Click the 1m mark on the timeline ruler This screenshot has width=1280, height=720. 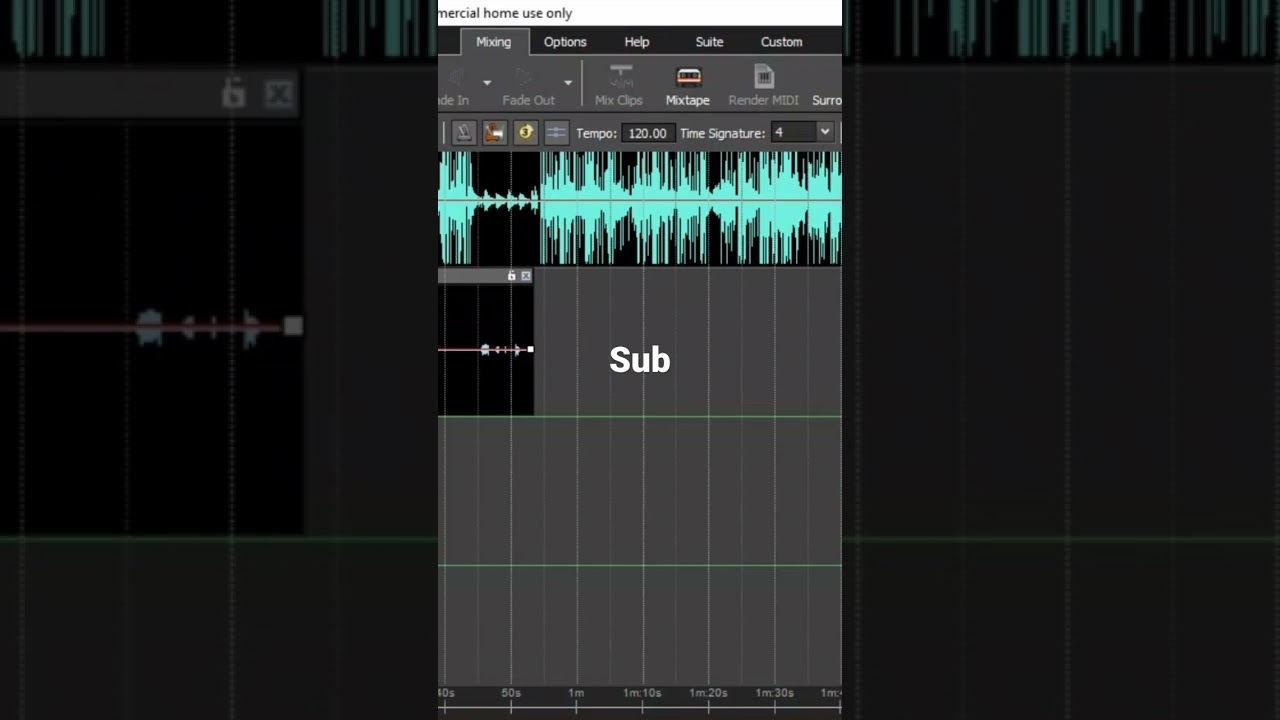(x=576, y=693)
